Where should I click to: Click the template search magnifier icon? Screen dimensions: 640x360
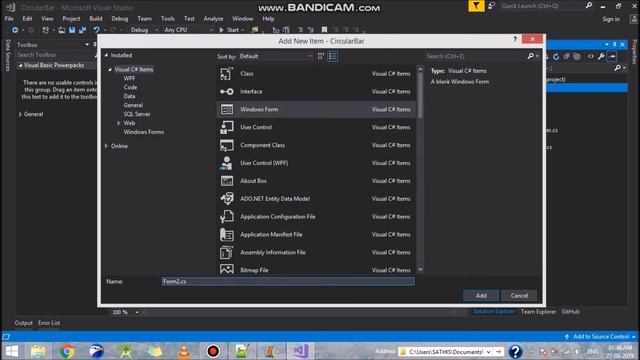pyautogui.click(x=531, y=56)
